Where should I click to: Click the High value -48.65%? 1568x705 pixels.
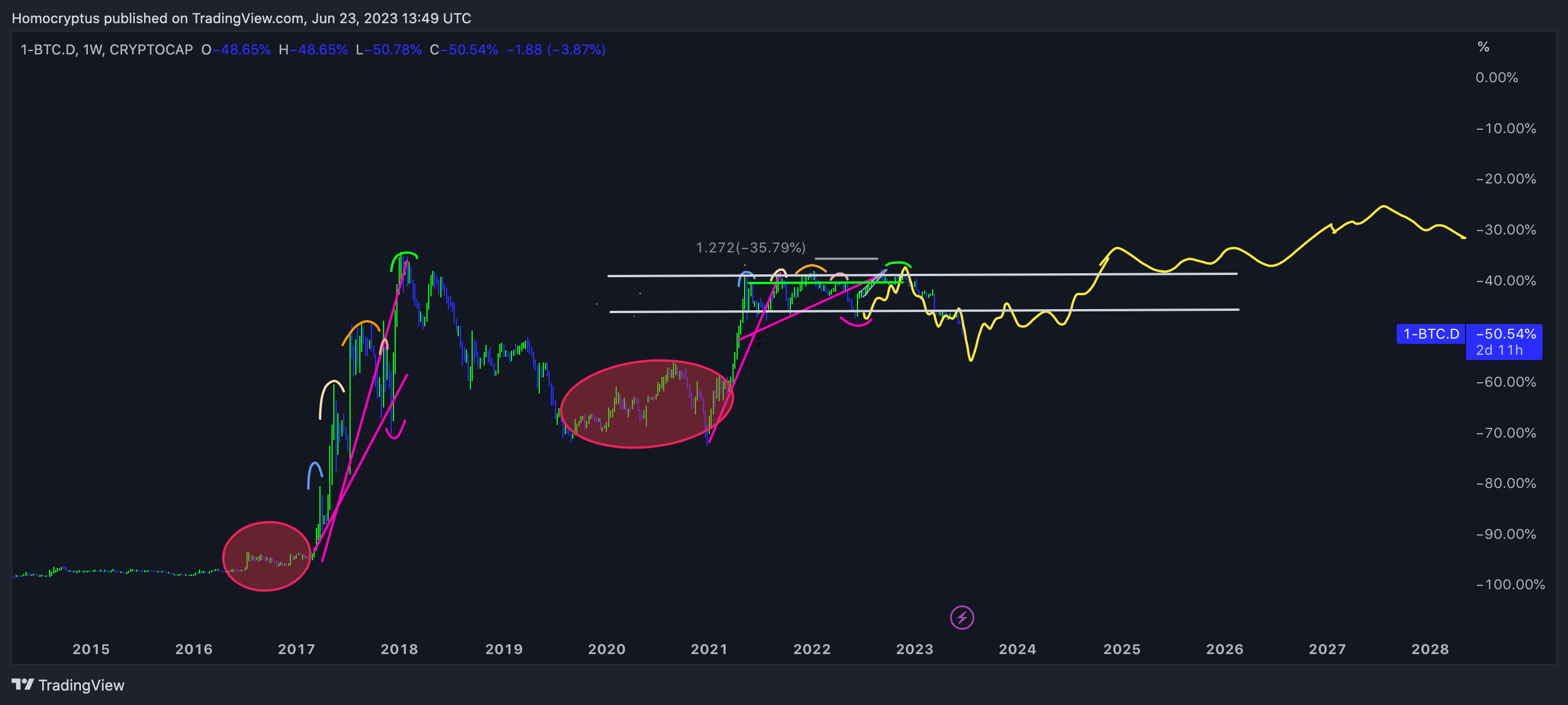(319, 49)
